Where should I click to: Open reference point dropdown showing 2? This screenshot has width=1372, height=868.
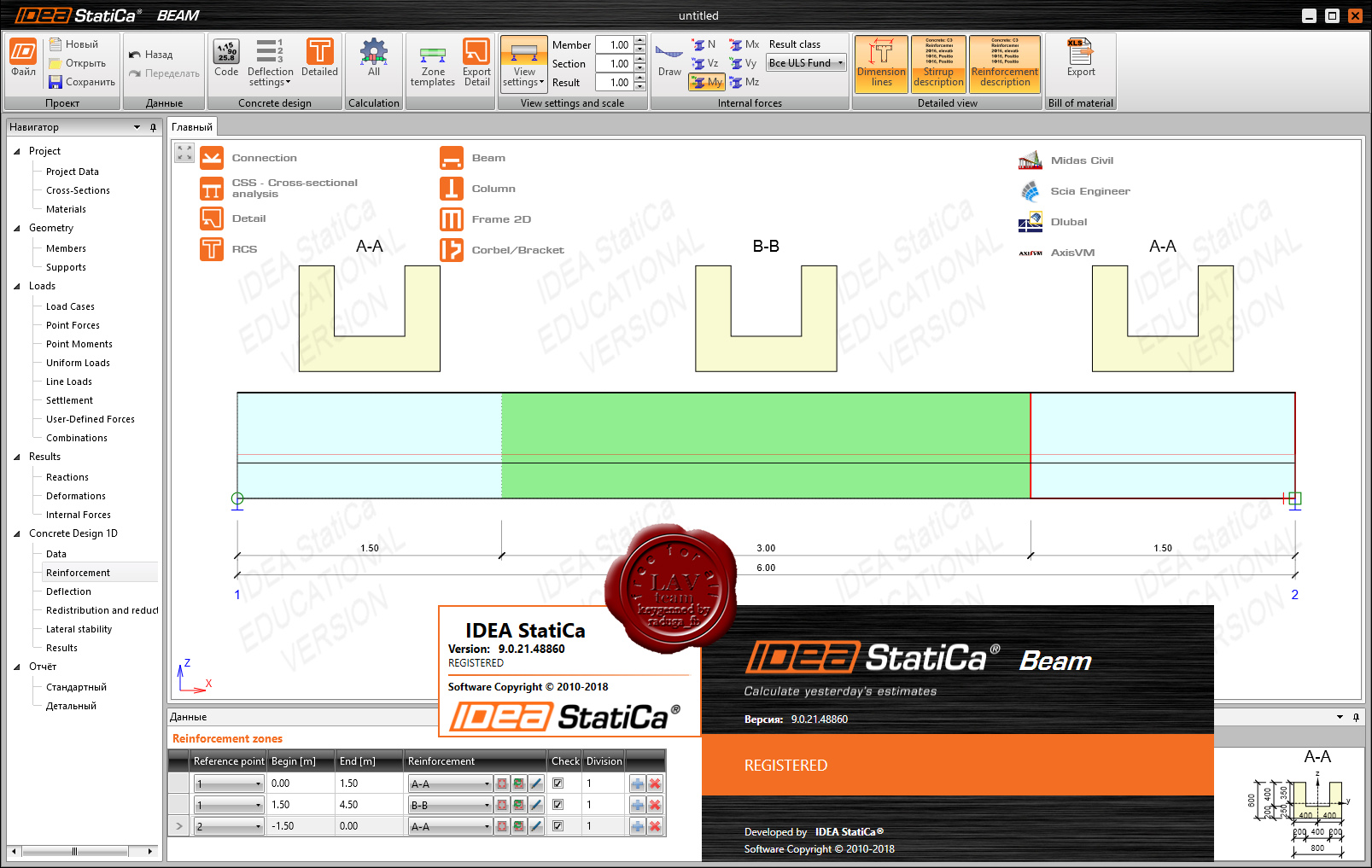coord(229,826)
